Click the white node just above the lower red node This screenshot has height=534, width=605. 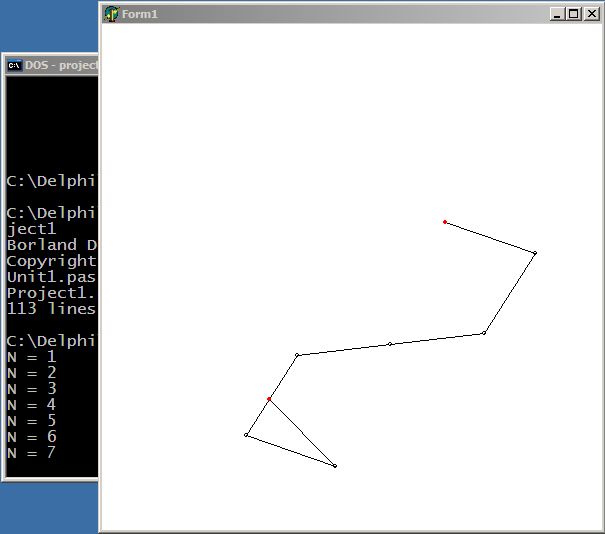click(x=297, y=355)
